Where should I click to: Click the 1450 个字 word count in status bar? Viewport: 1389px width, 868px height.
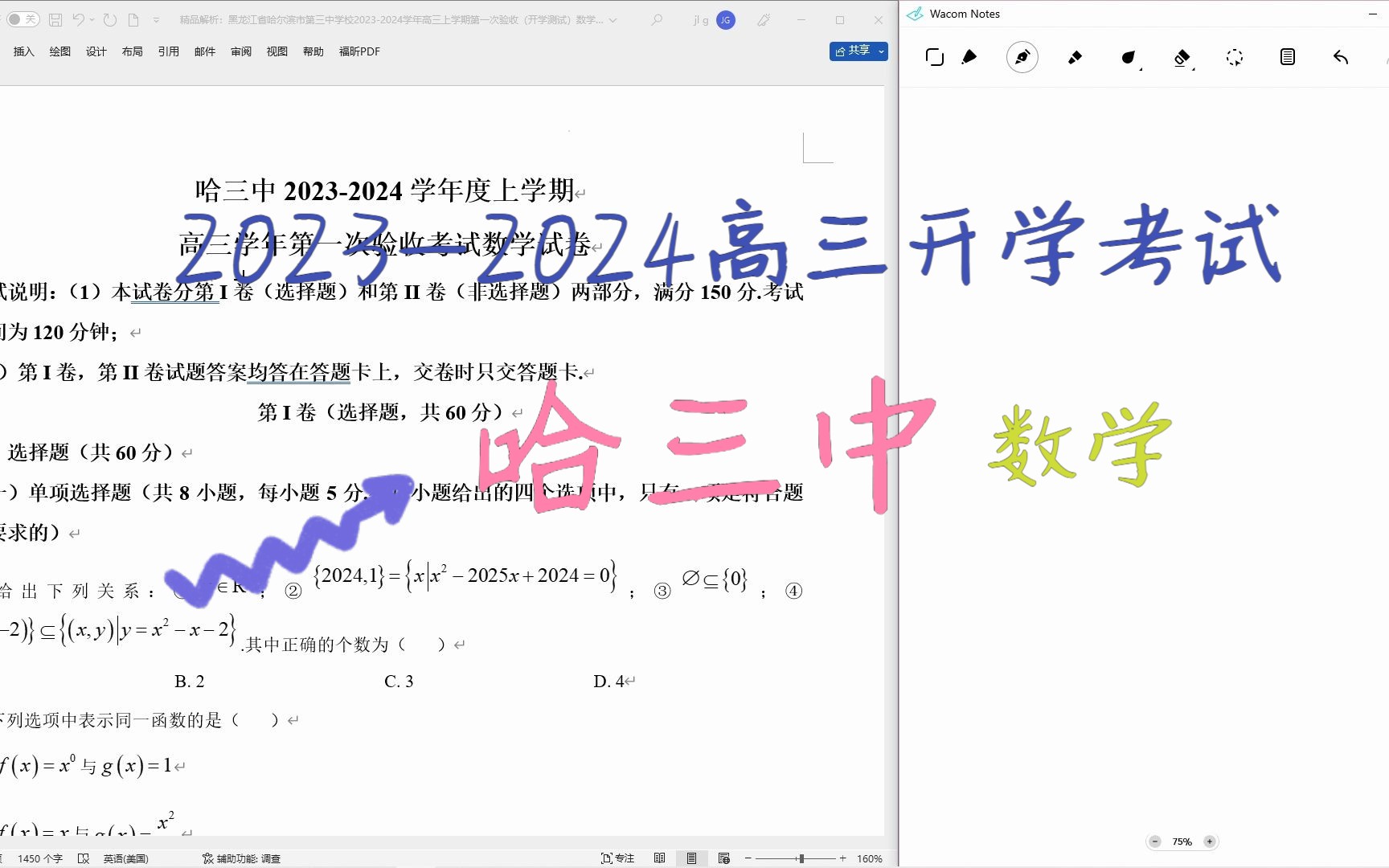(40, 858)
